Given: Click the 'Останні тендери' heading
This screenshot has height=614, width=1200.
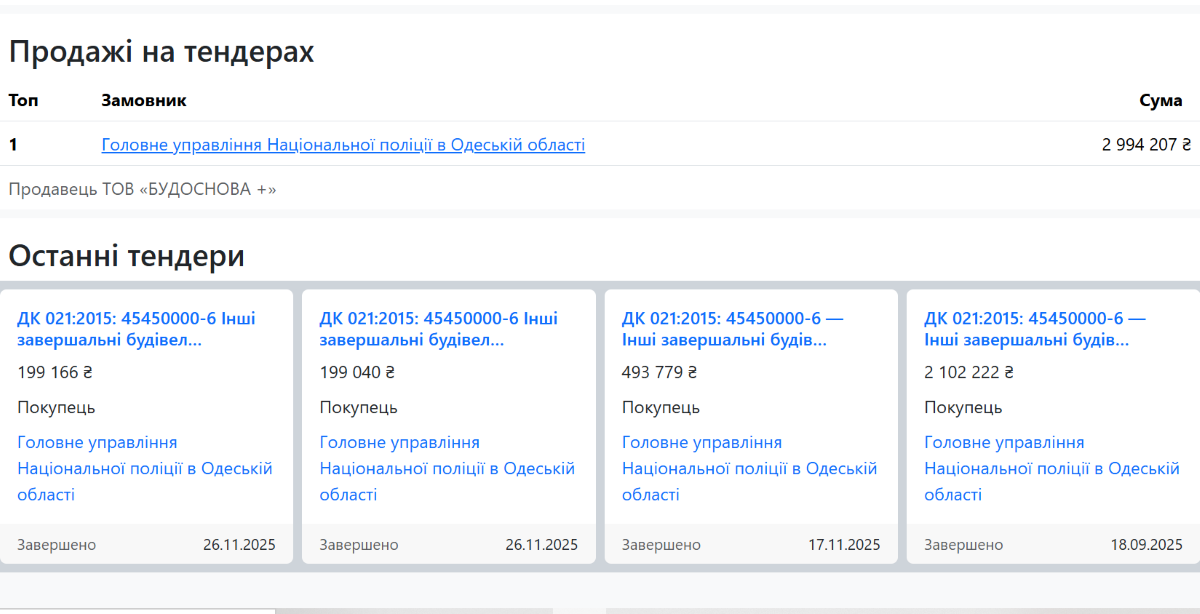Looking at the screenshot, I should pyautogui.click(x=126, y=256).
